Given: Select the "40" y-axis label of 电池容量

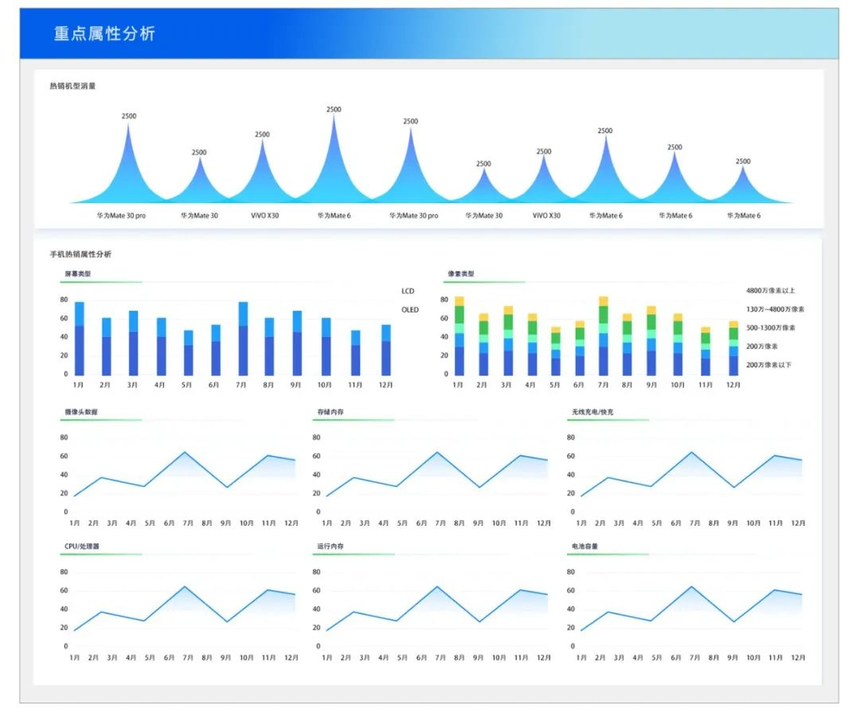Looking at the screenshot, I should click(571, 609).
